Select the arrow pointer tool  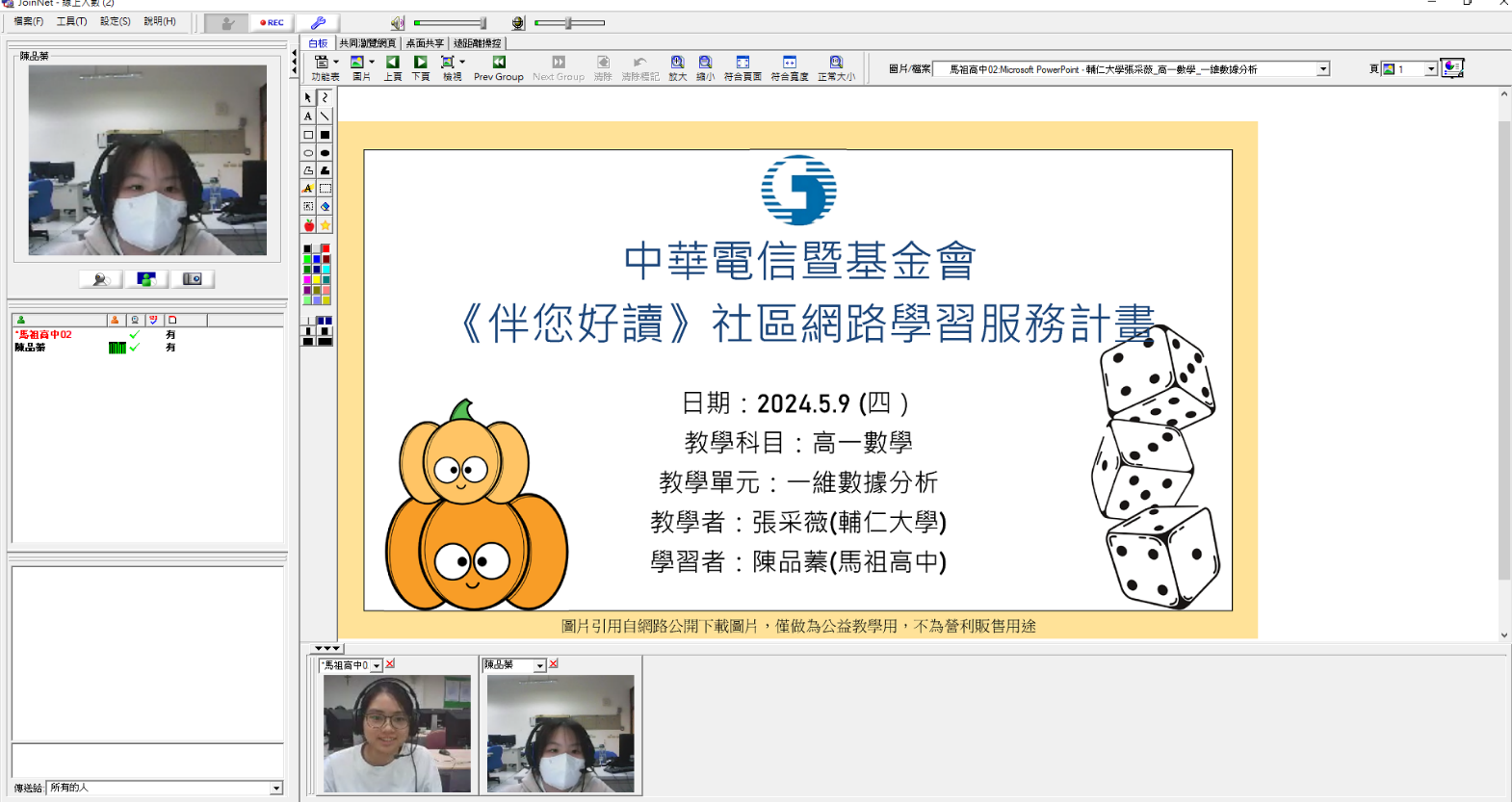(308, 97)
